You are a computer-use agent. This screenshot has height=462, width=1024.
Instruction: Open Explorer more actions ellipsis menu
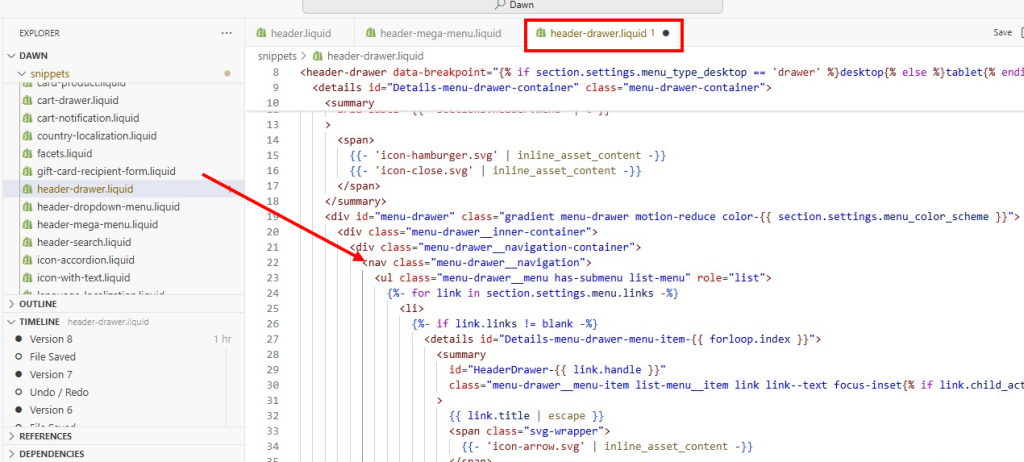(226, 33)
